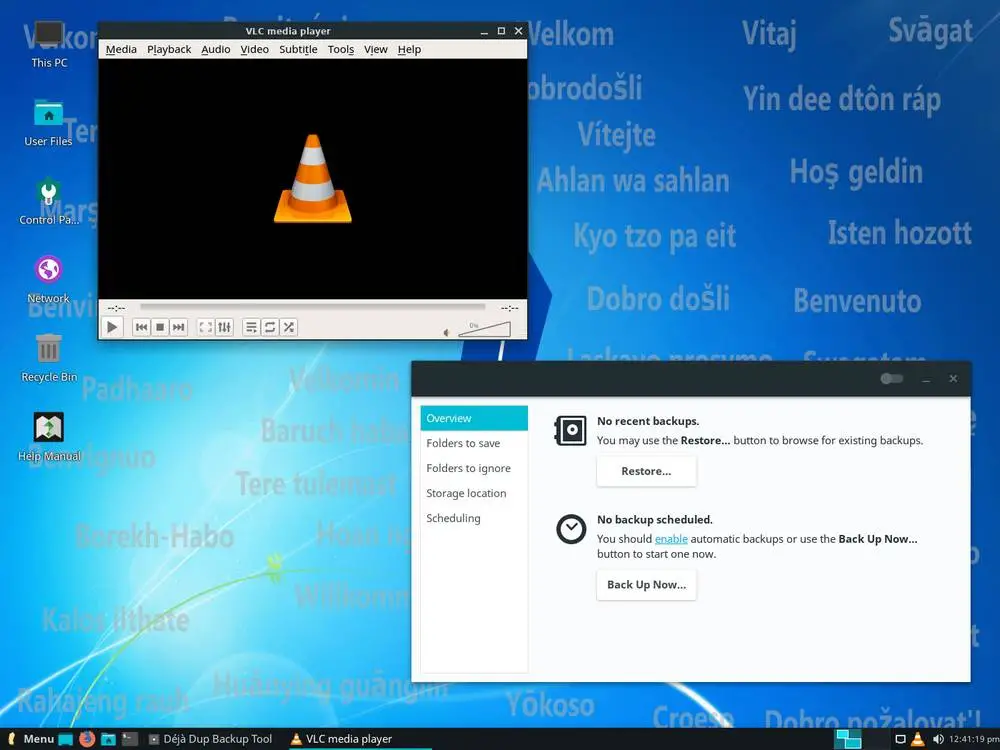Select Folders to ignore
Screen dimensions: 1000x750
(x=474, y=468)
